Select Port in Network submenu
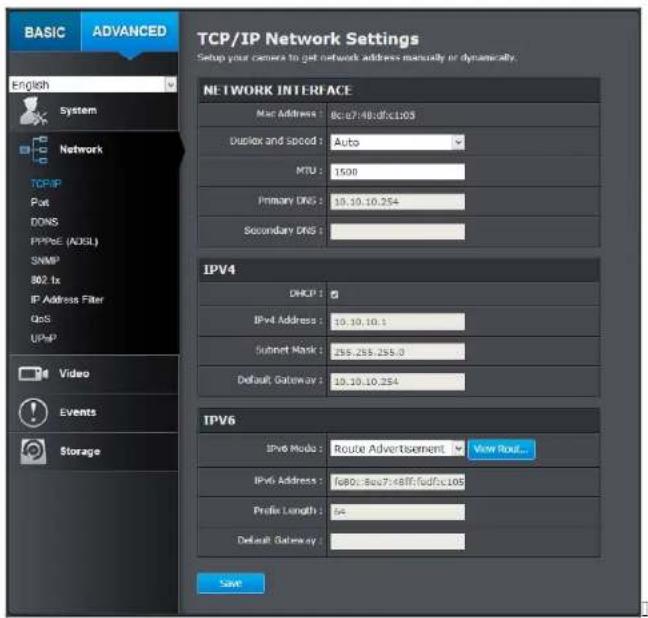Image resolution: width=648 pixels, height=618 pixels. pos(40,203)
